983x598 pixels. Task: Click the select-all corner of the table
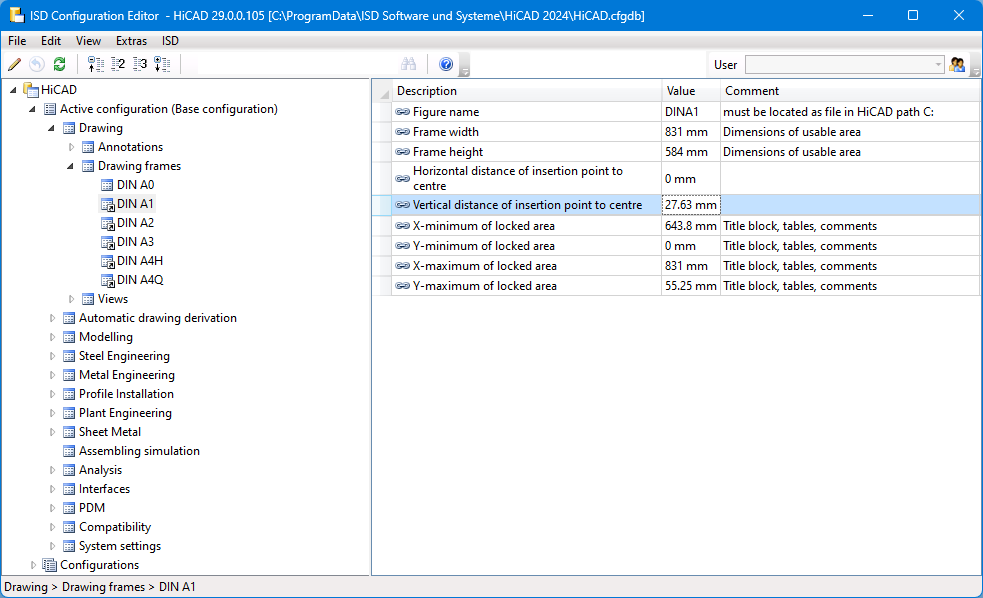click(x=382, y=91)
